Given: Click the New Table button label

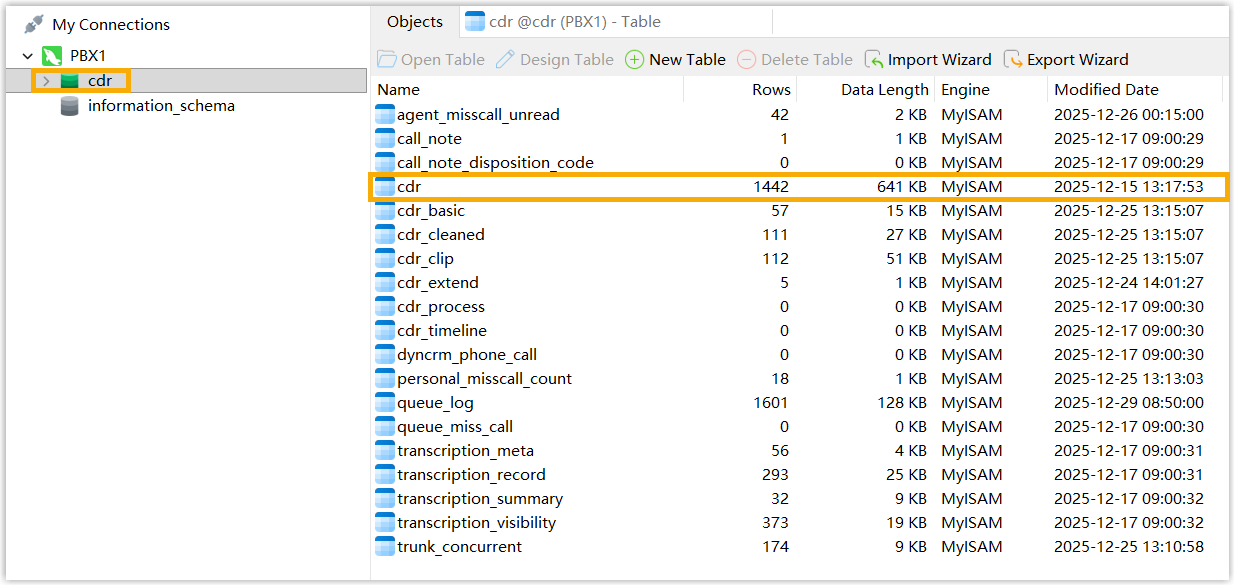Looking at the screenshot, I should [687, 60].
